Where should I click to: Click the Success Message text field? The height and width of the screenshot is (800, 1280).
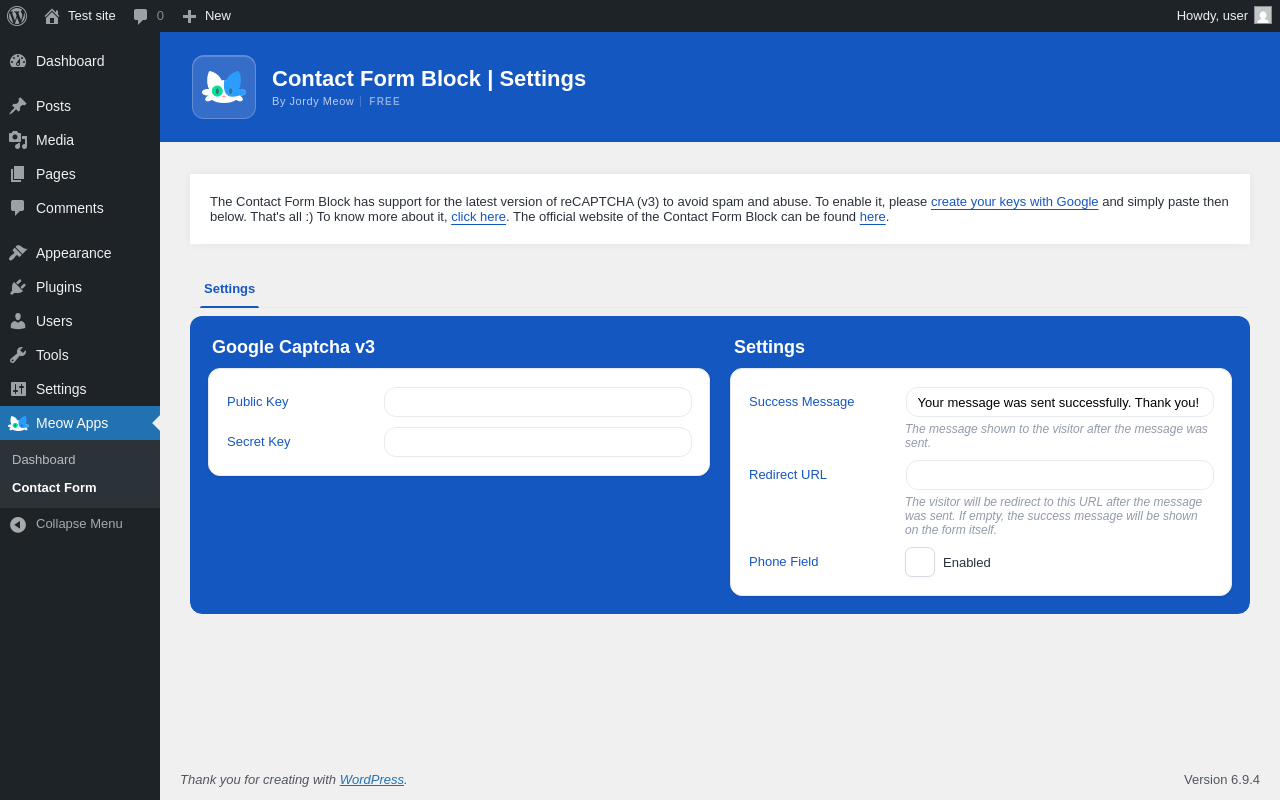point(1059,402)
